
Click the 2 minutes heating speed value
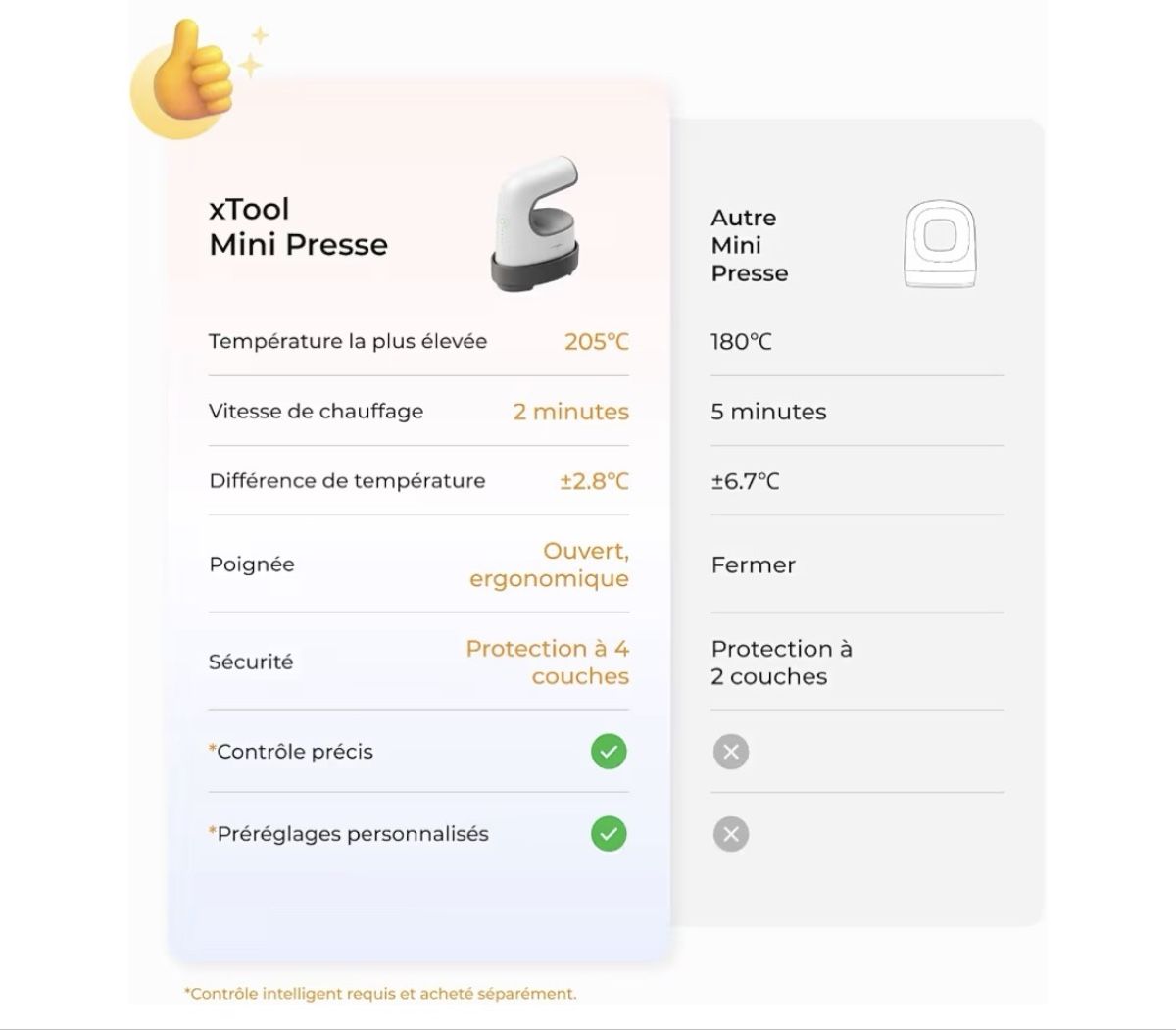click(571, 412)
